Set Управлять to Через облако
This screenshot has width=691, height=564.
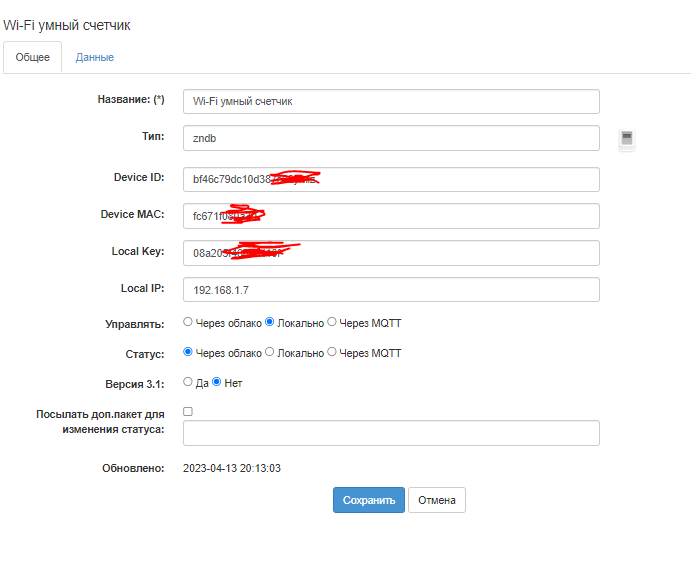pos(188,322)
